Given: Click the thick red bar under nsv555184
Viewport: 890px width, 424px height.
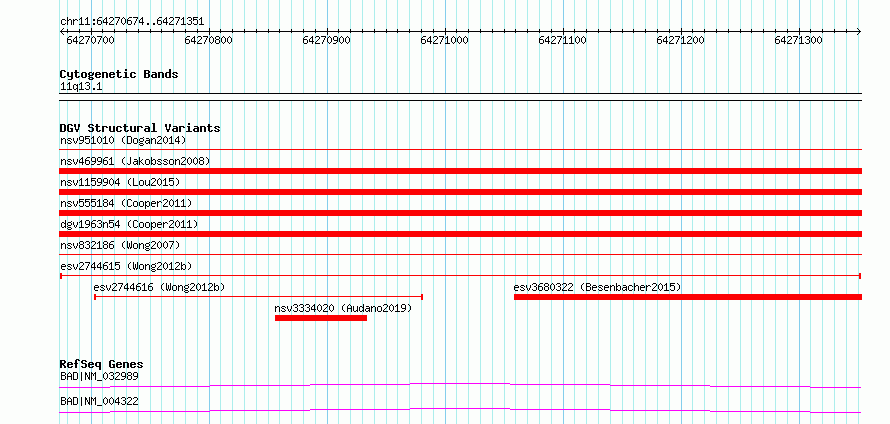Looking at the screenshot, I should pyautogui.click(x=460, y=213).
